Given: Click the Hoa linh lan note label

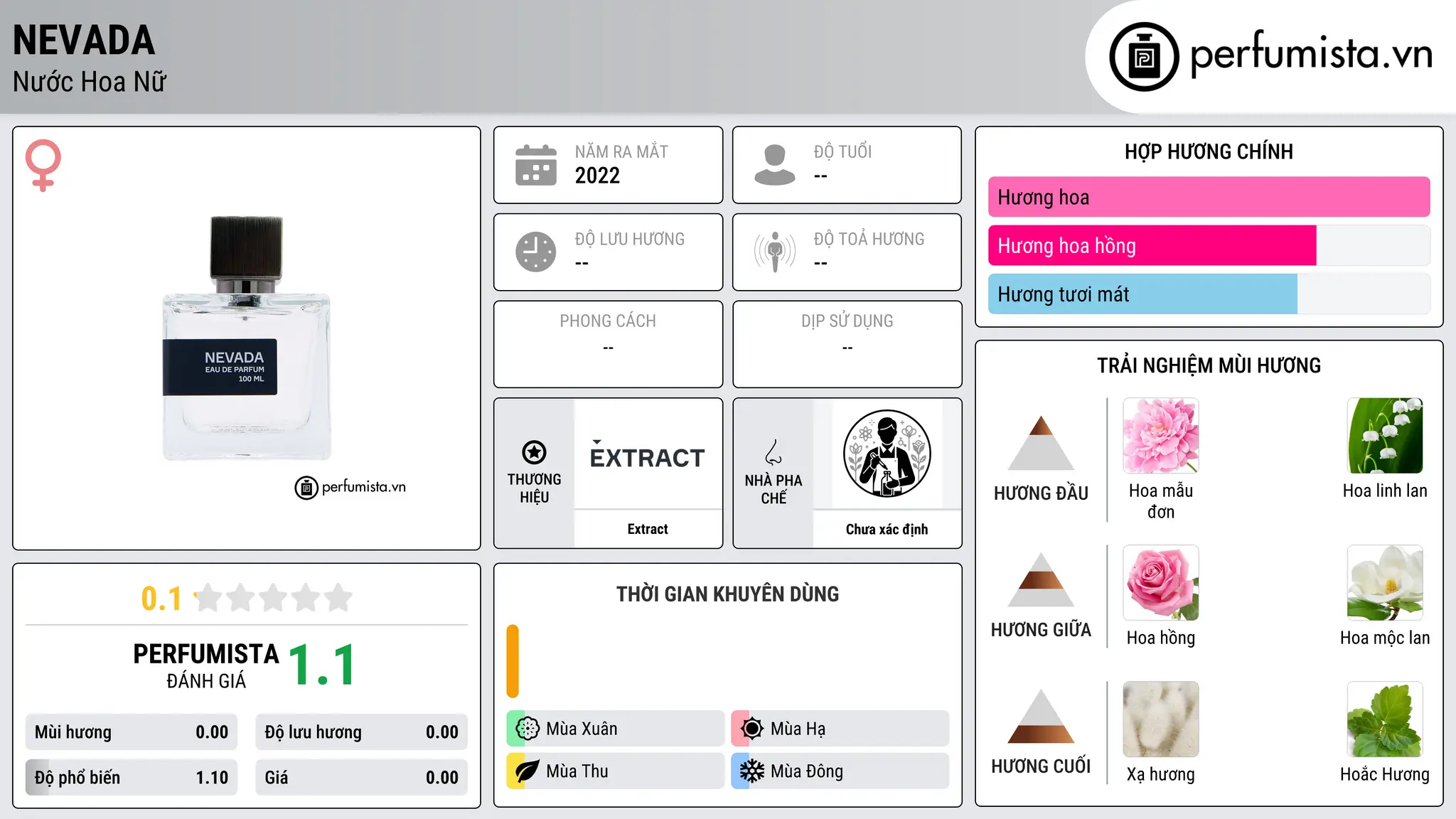Looking at the screenshot, I should [x=1385, y=491].
